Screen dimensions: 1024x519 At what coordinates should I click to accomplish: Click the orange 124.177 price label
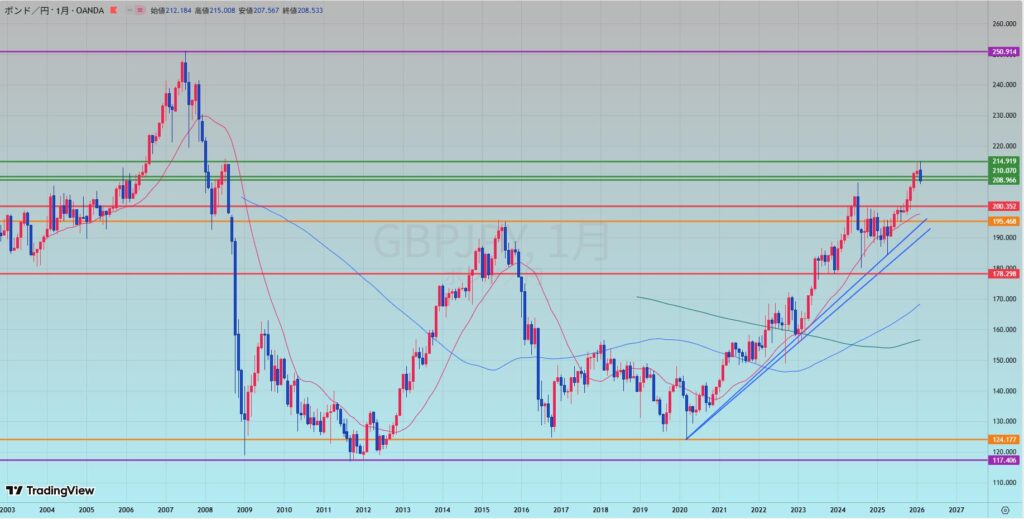point(1003,439)
